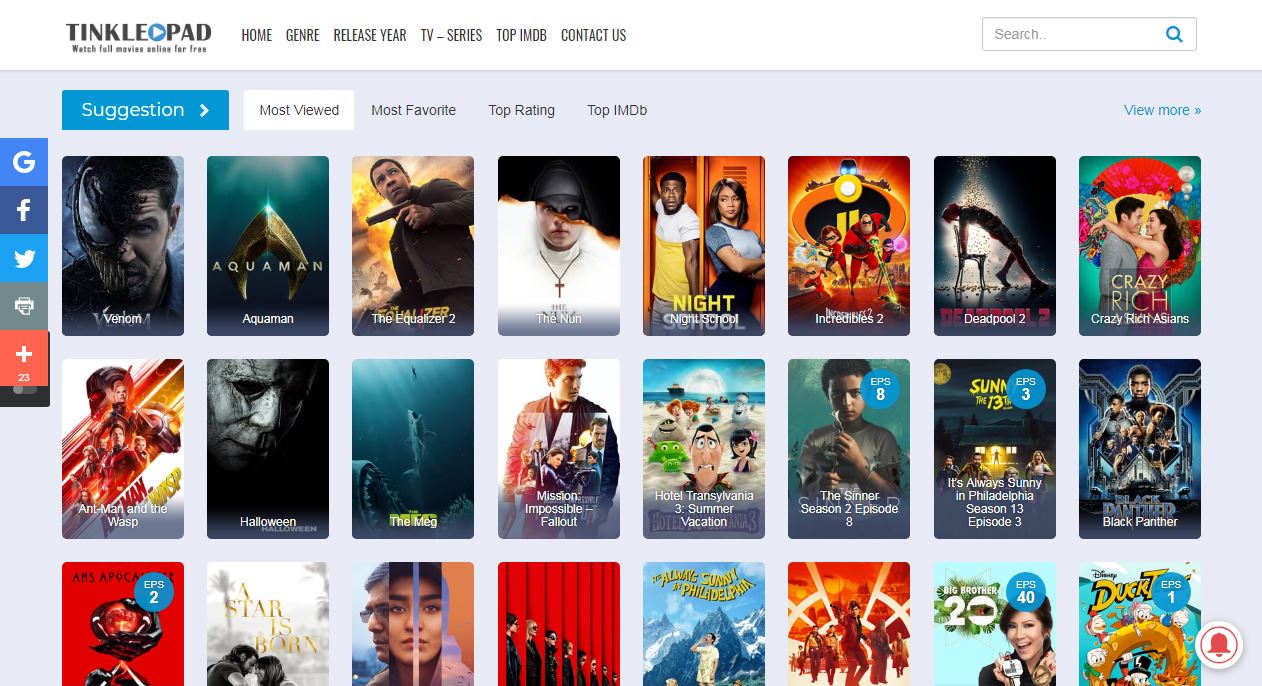Click 'The Sinner Season 2 Episode 8' title
The image size is (1262, 686).
pyautogui.click(x=849, y=508)
